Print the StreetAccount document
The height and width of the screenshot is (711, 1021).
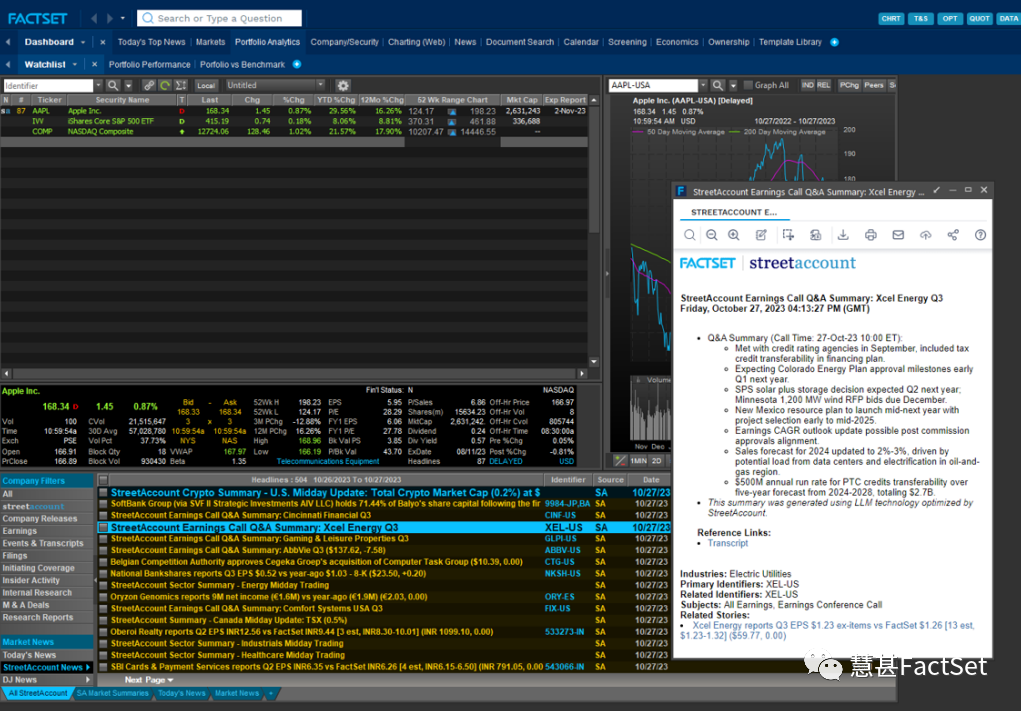[x=871, y=235]
